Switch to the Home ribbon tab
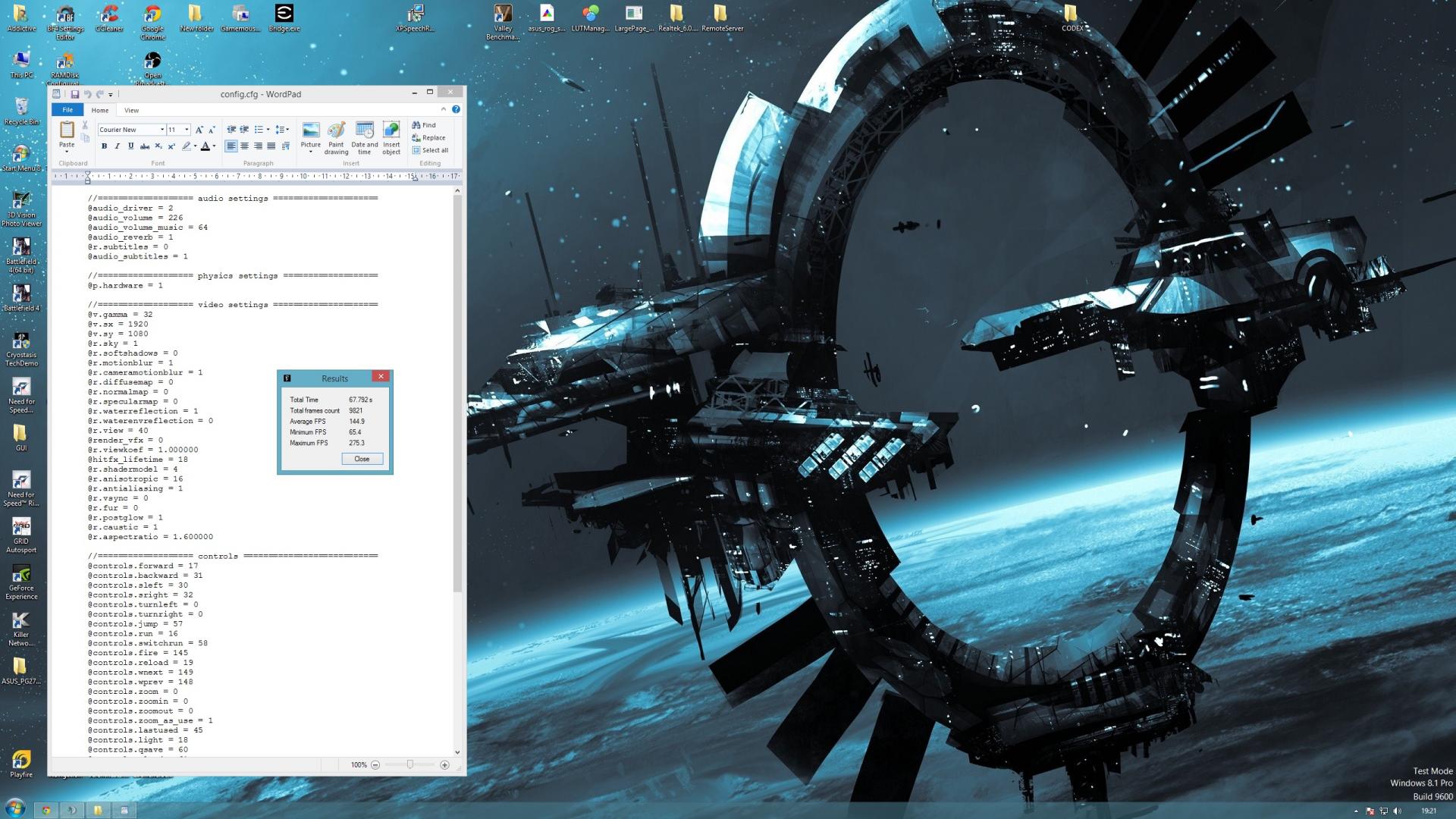The image size is (1456, 819). [100, 110]
